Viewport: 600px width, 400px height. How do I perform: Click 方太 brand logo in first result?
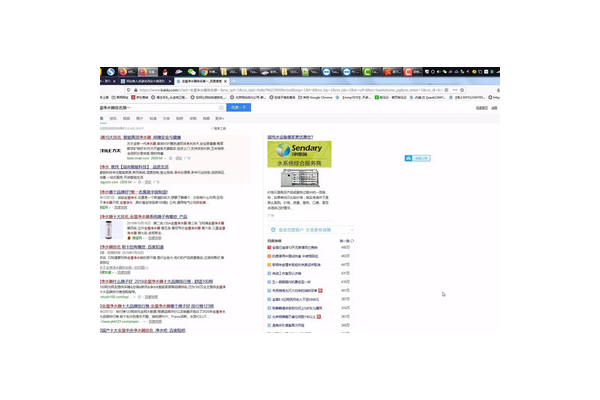click(x=111, y=151)
